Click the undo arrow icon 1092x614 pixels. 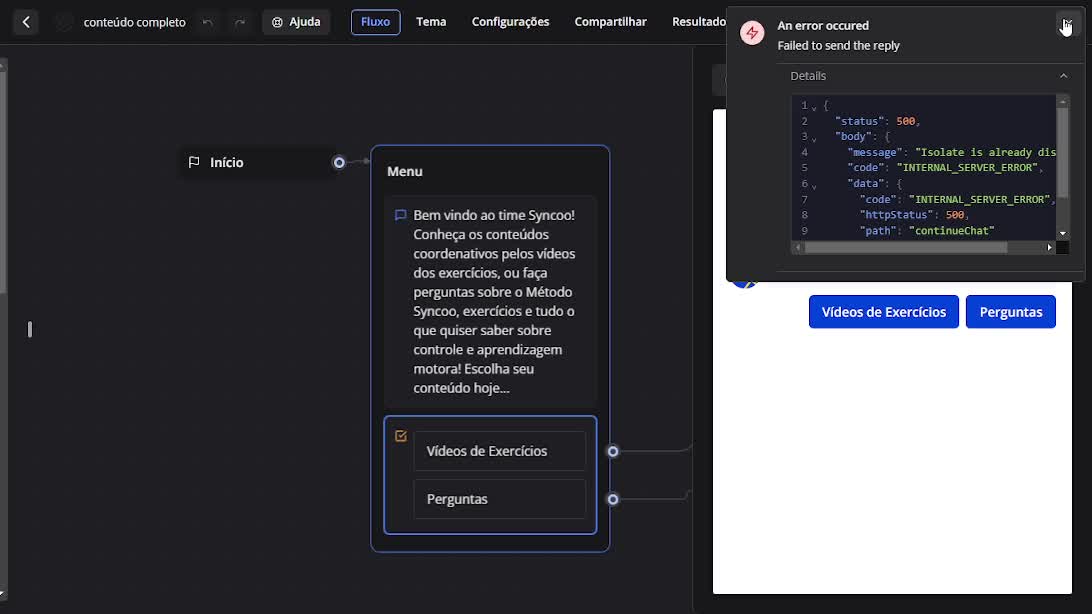pyautogui.click(x=207, y=22)
